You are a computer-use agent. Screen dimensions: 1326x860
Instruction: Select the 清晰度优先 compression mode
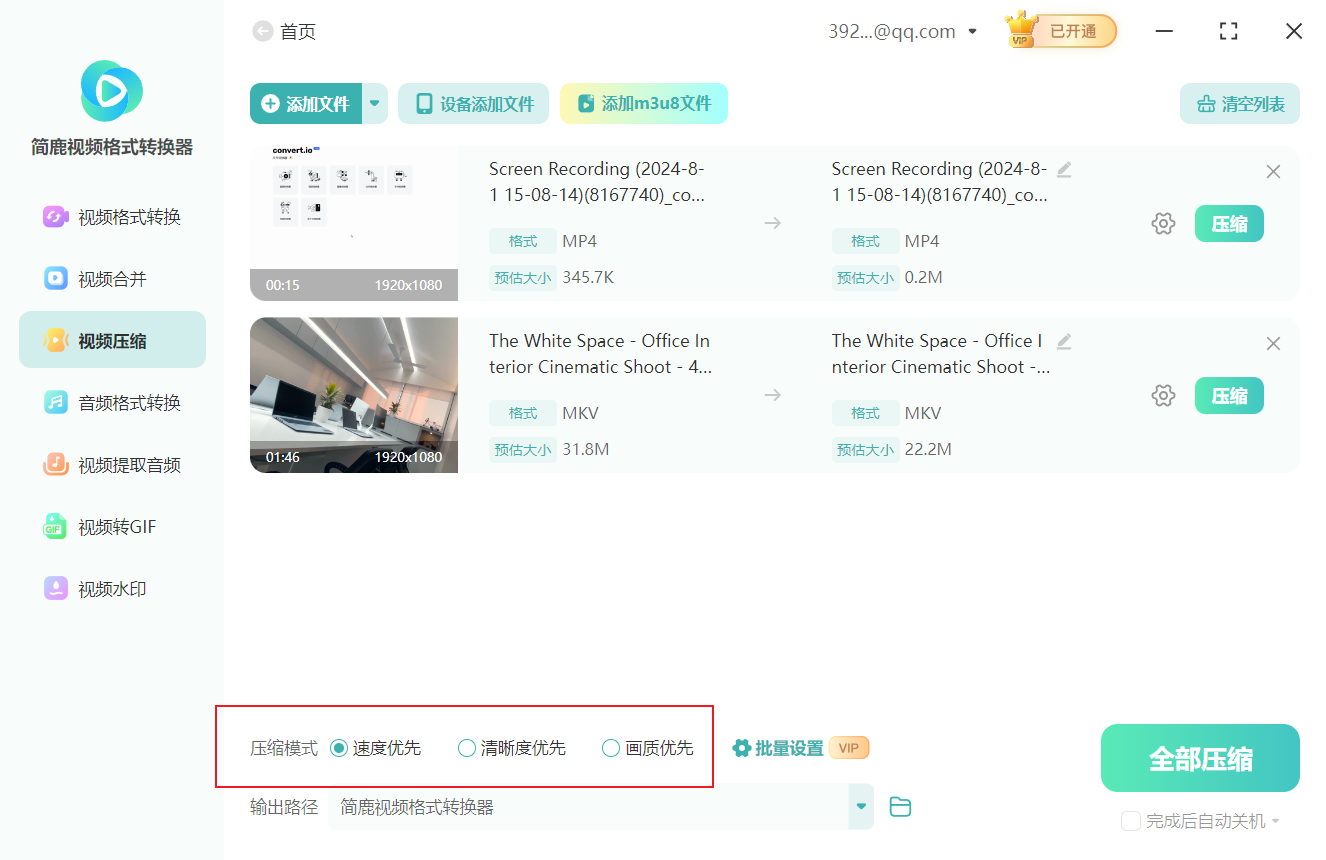466,747
